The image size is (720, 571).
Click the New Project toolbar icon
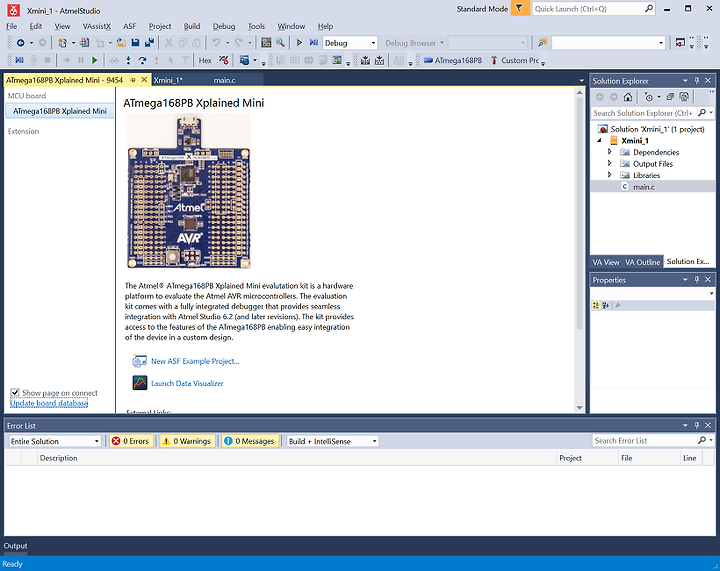tap(62, 43)
